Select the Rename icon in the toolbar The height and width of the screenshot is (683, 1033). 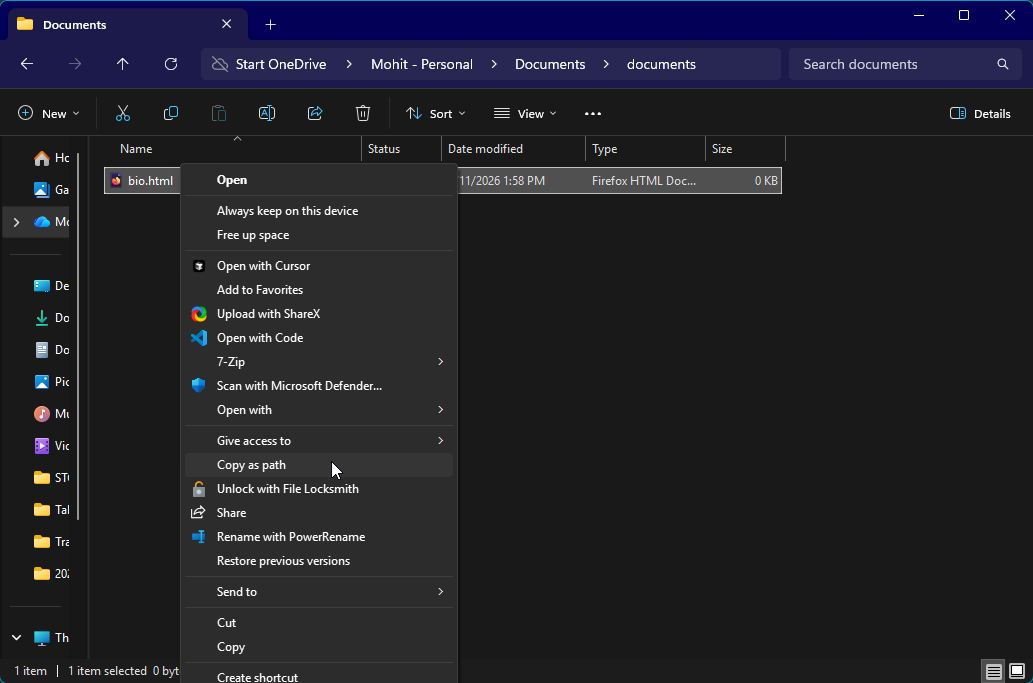click(267, 113)
